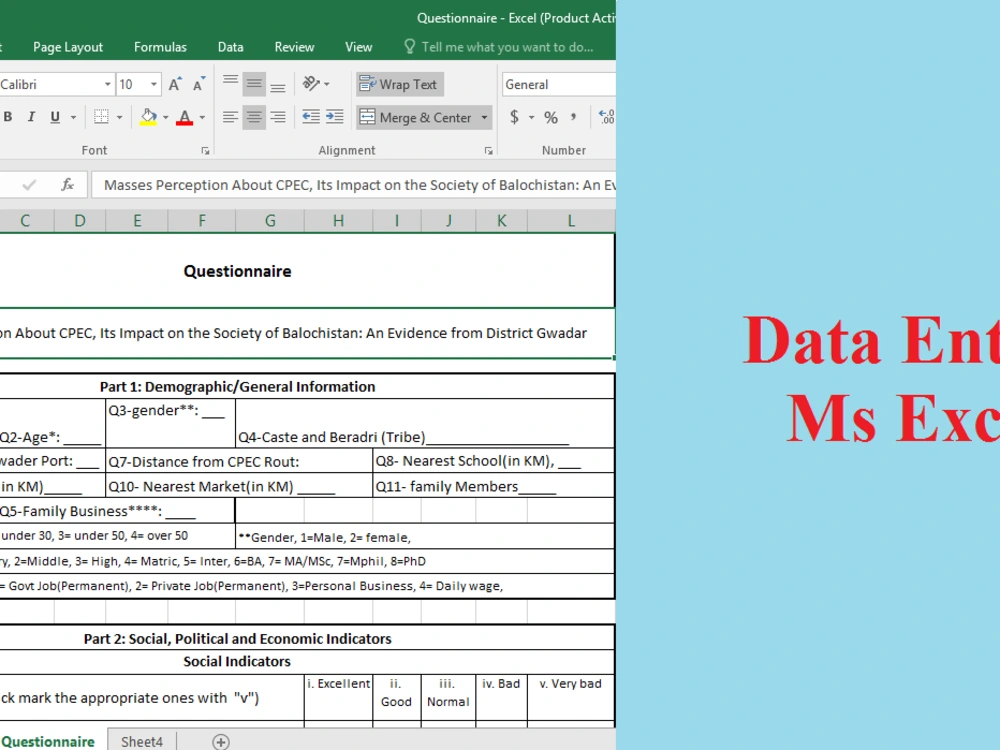The width and height of the screenshot is (1000, 750).
Task: Click the Borders icon
Action: (x=101, y=117)
